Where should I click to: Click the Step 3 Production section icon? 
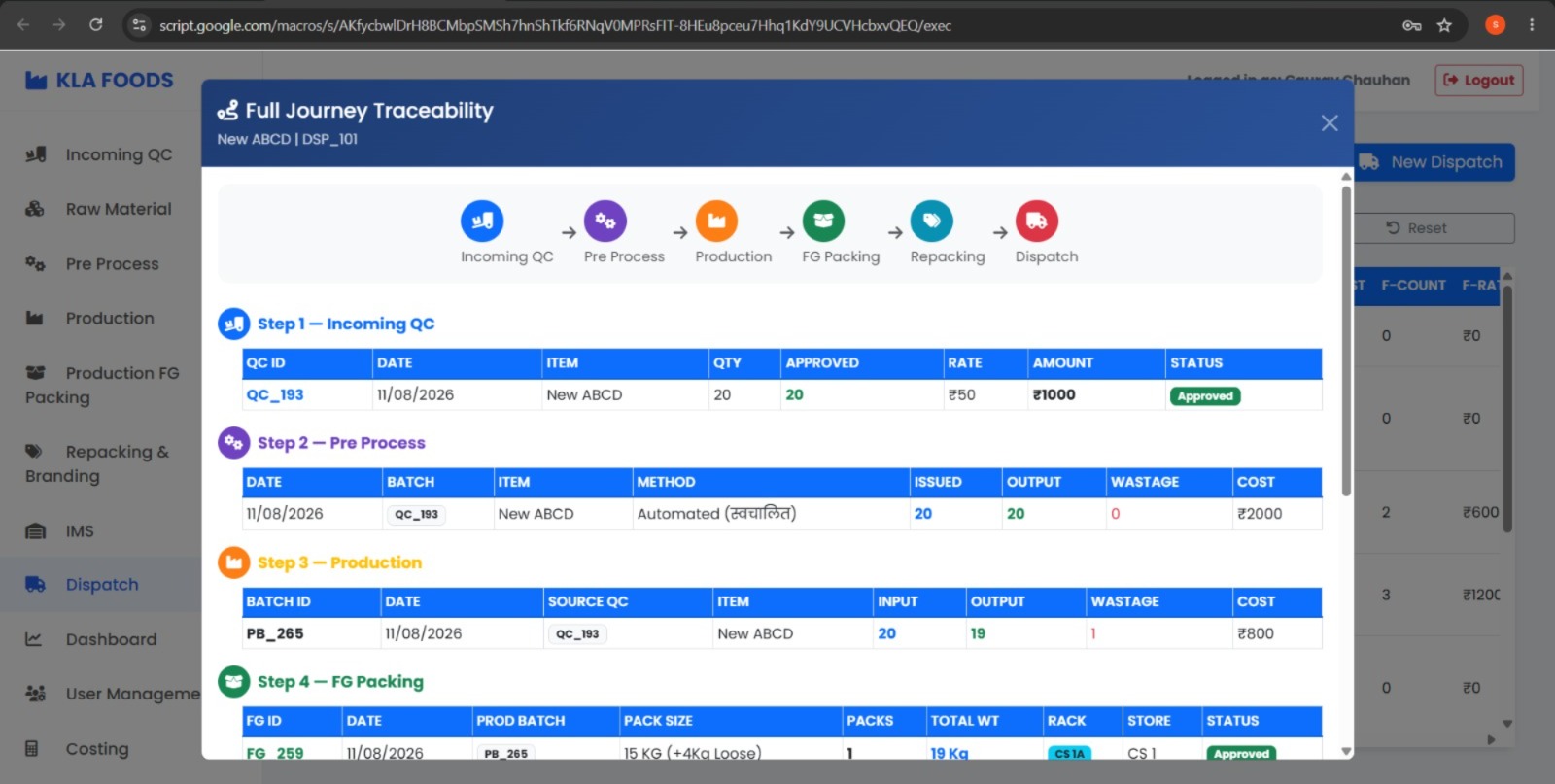(x=234, y=562)
